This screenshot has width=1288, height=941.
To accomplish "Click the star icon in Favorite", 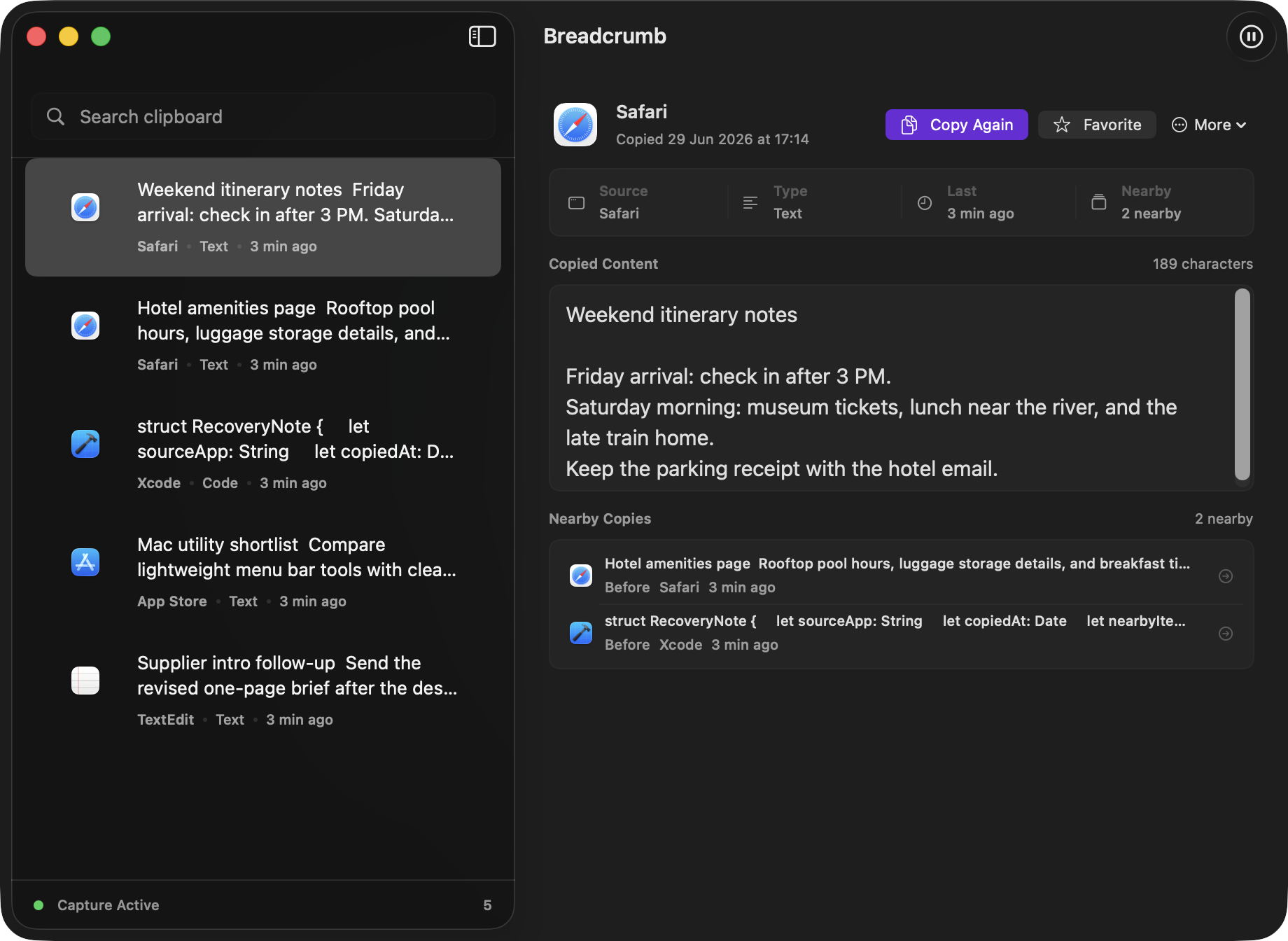I will [x=1062, y=125].
